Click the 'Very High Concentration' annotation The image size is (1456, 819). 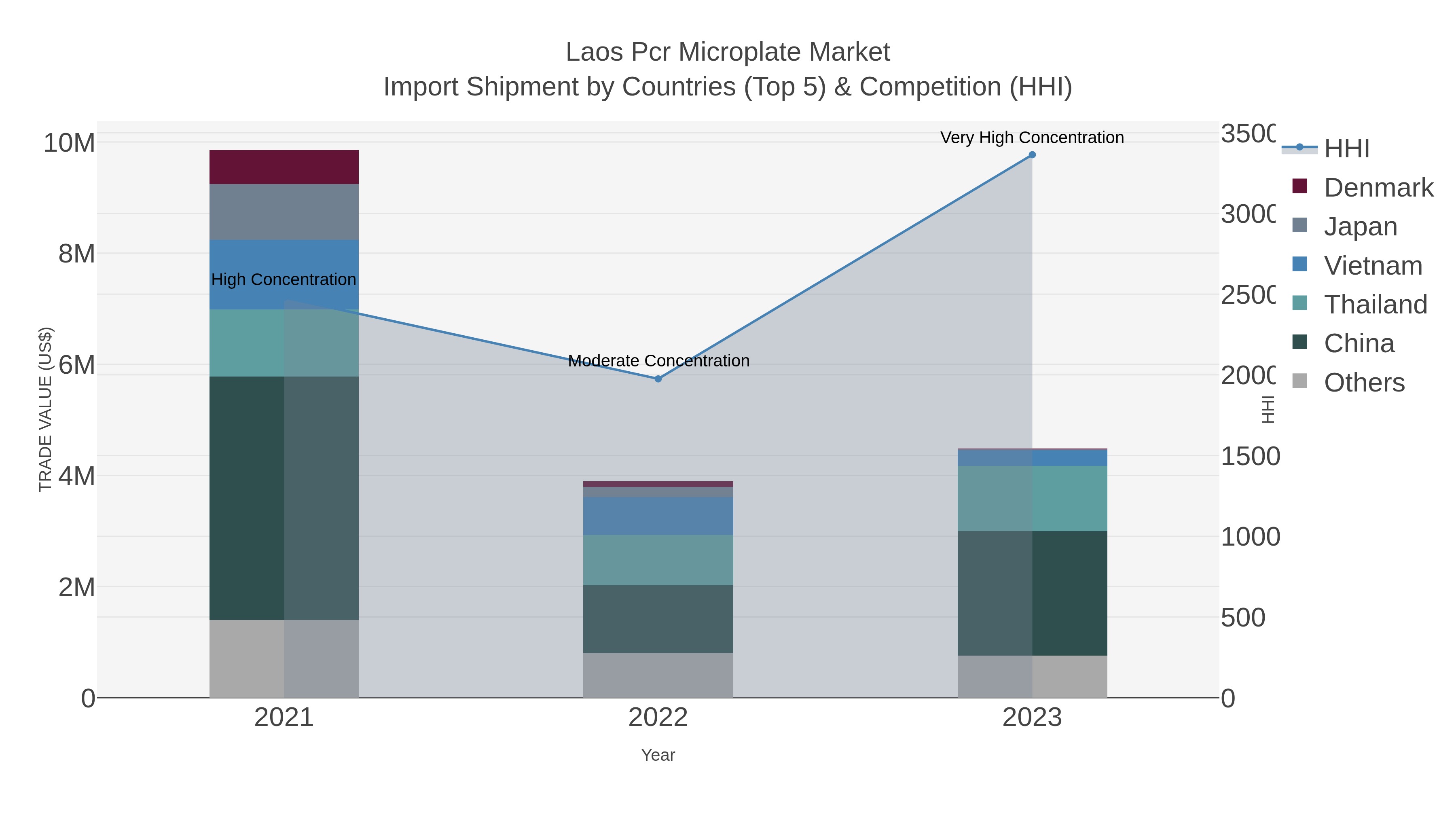1032,138
